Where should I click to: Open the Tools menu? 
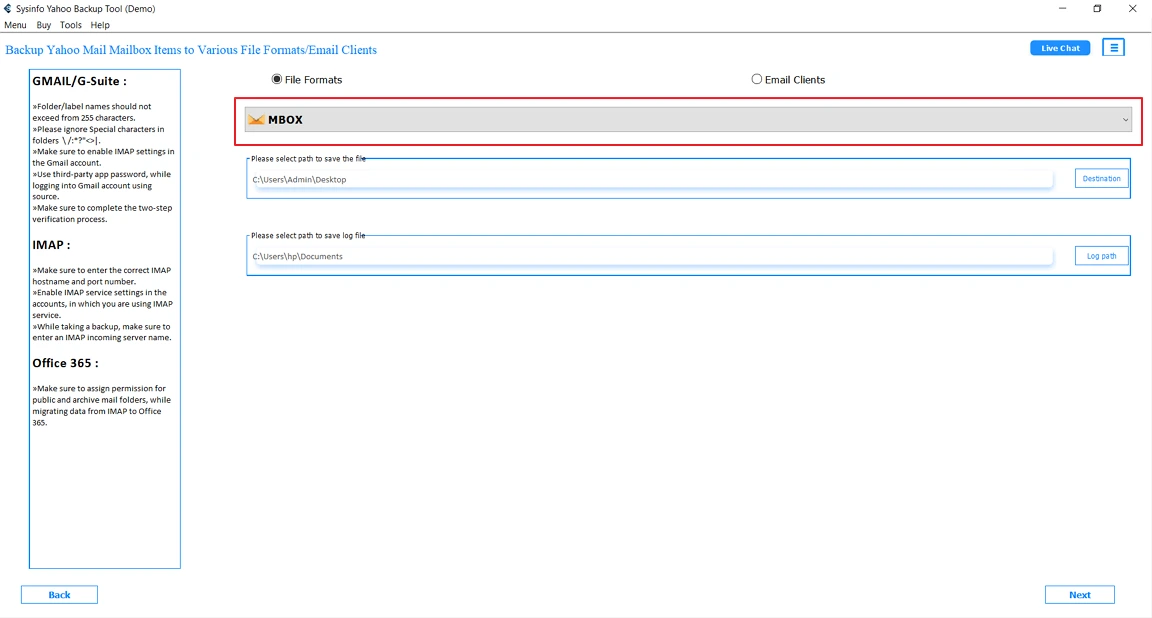[71, 25]
